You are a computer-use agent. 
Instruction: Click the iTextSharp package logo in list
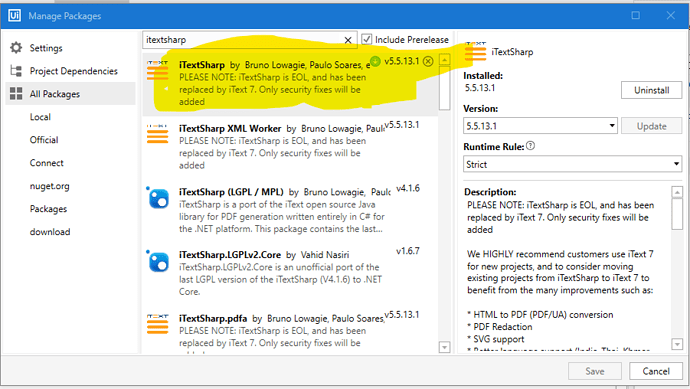tap(158, 70)
